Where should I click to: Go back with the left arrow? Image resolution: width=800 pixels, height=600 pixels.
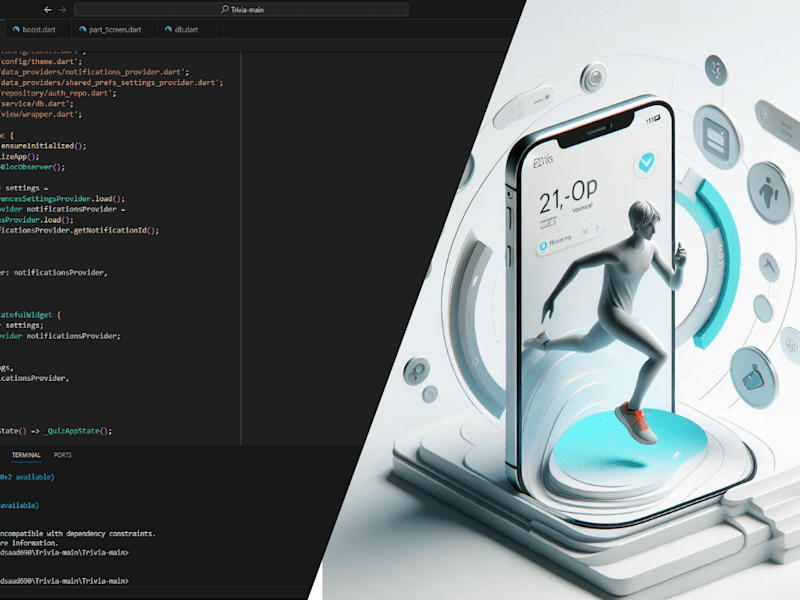pos(47,10)
